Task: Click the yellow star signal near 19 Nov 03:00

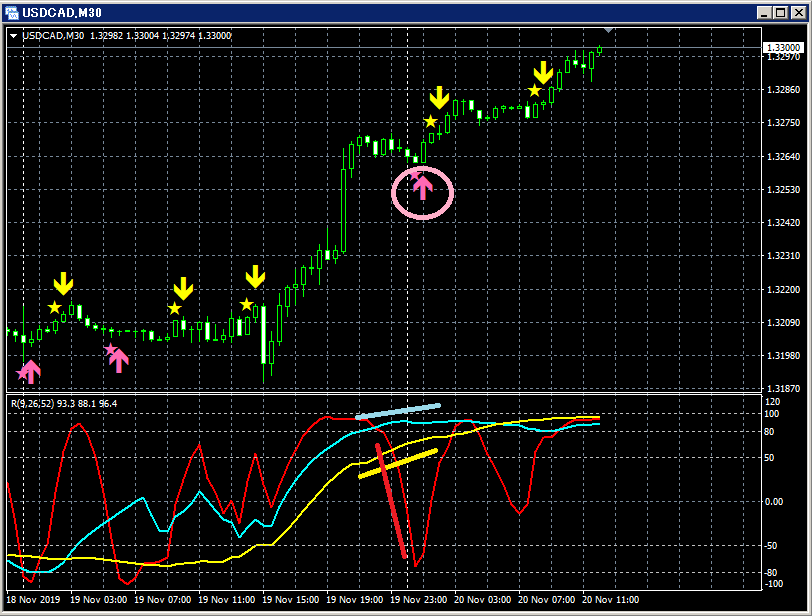Action: point(54,307)
